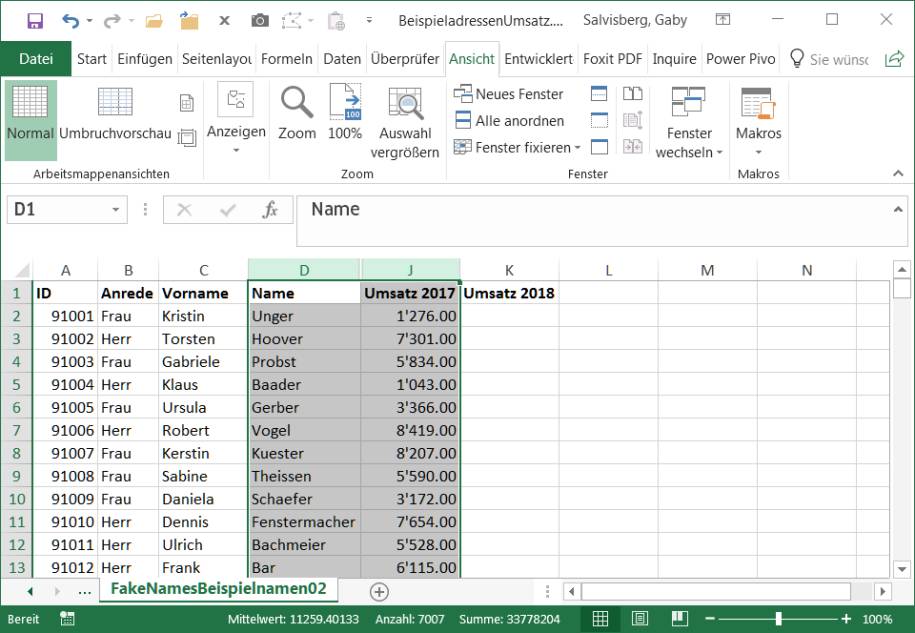Click the previous sheet navigation arrow
Viewport: 915px width, 633px height.
(30, 592)
